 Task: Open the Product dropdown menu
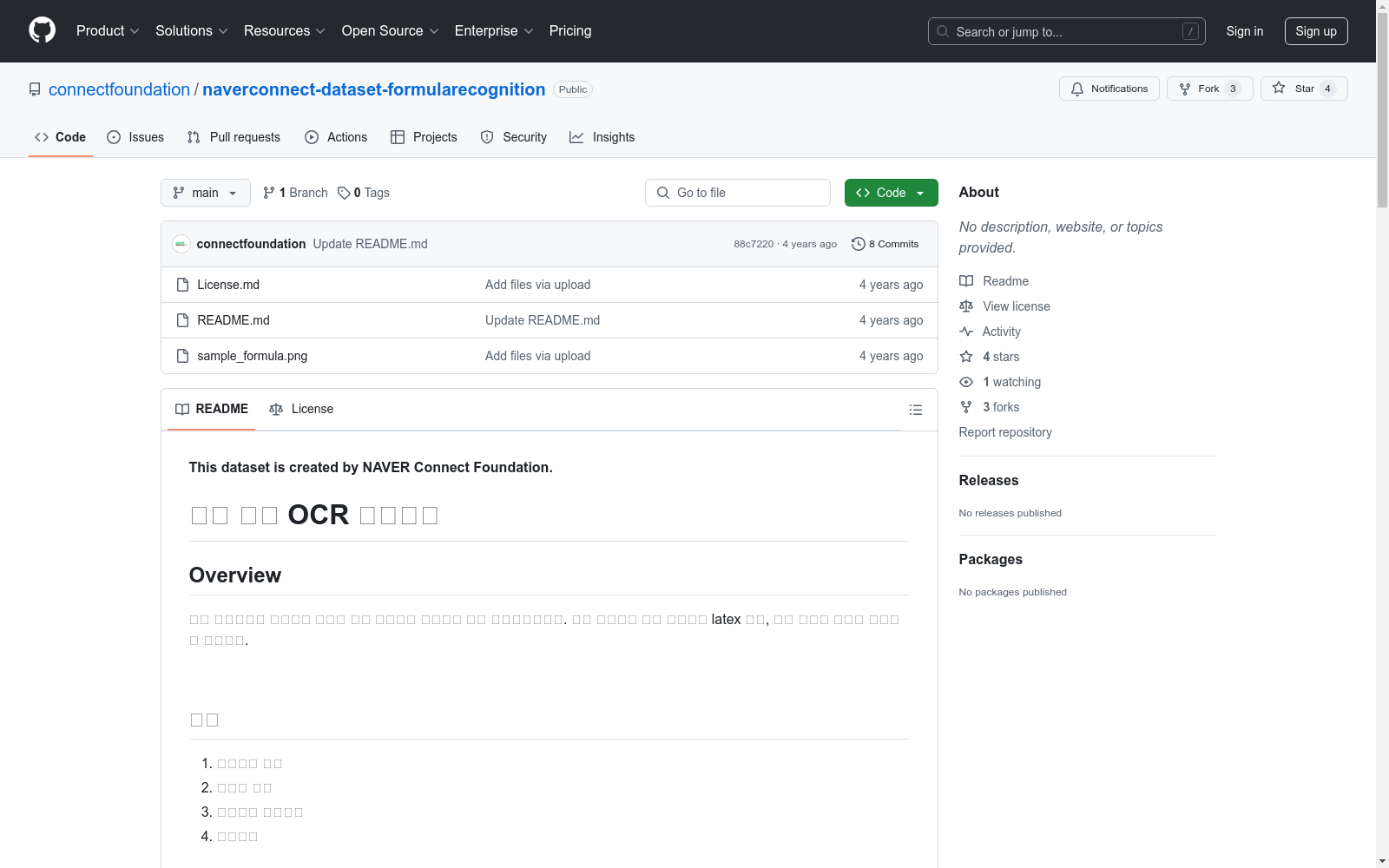click(x=108, y=30)
